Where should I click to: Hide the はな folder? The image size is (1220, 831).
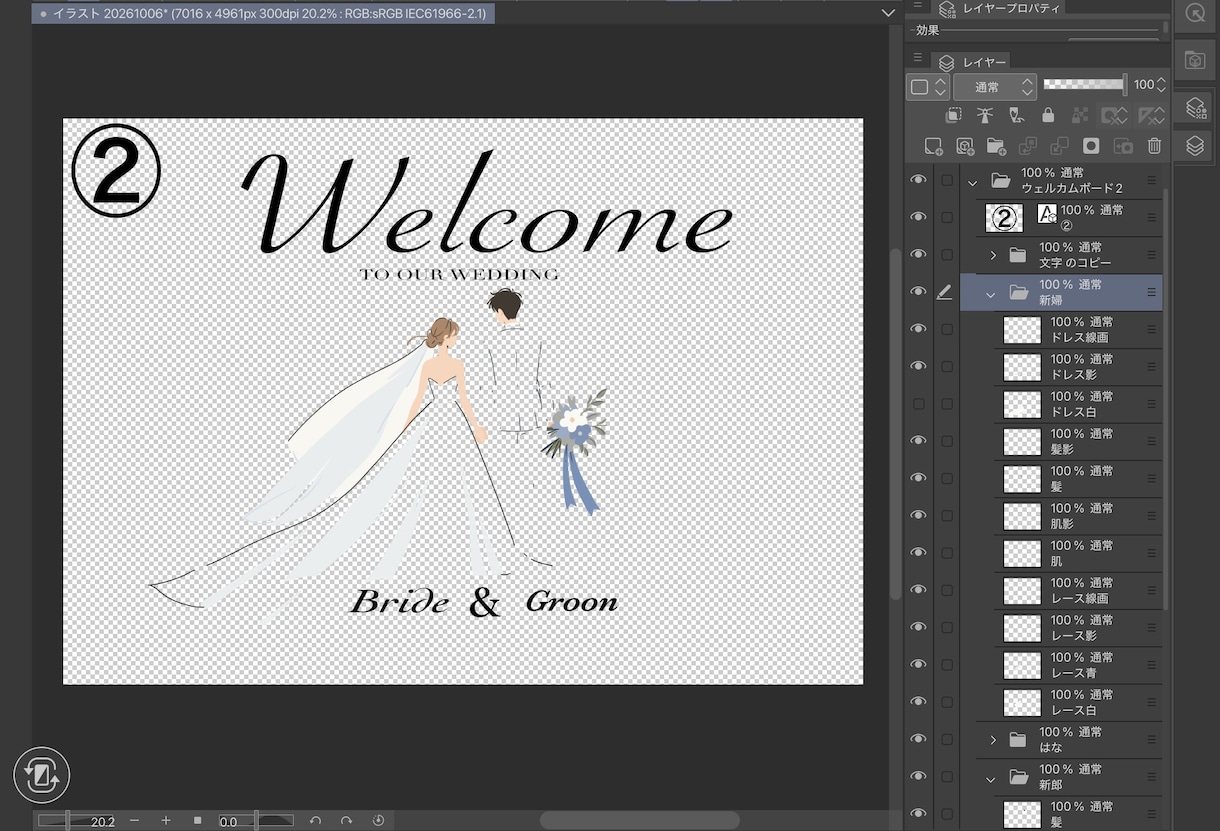coord(918,739)
